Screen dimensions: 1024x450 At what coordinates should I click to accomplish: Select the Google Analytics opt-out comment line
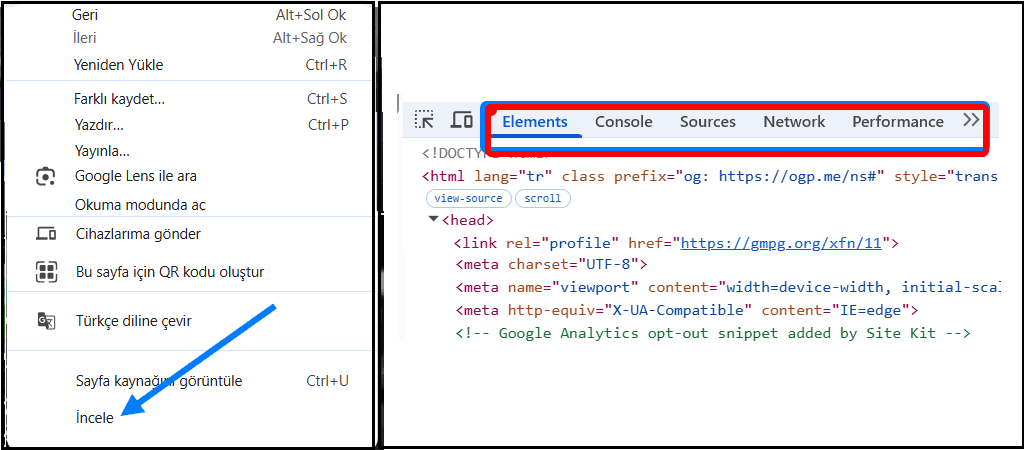point(713,333)
